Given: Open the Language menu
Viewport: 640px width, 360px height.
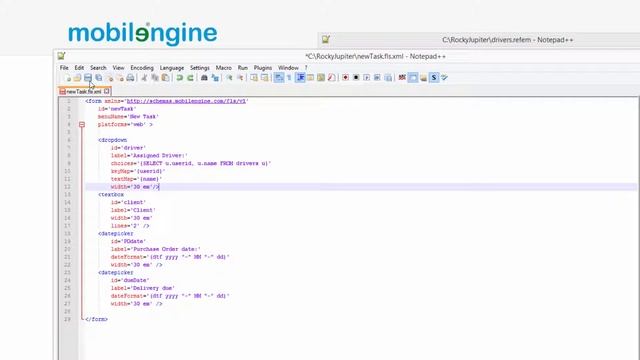Looking at the screenshot, I should click(172, 68).
